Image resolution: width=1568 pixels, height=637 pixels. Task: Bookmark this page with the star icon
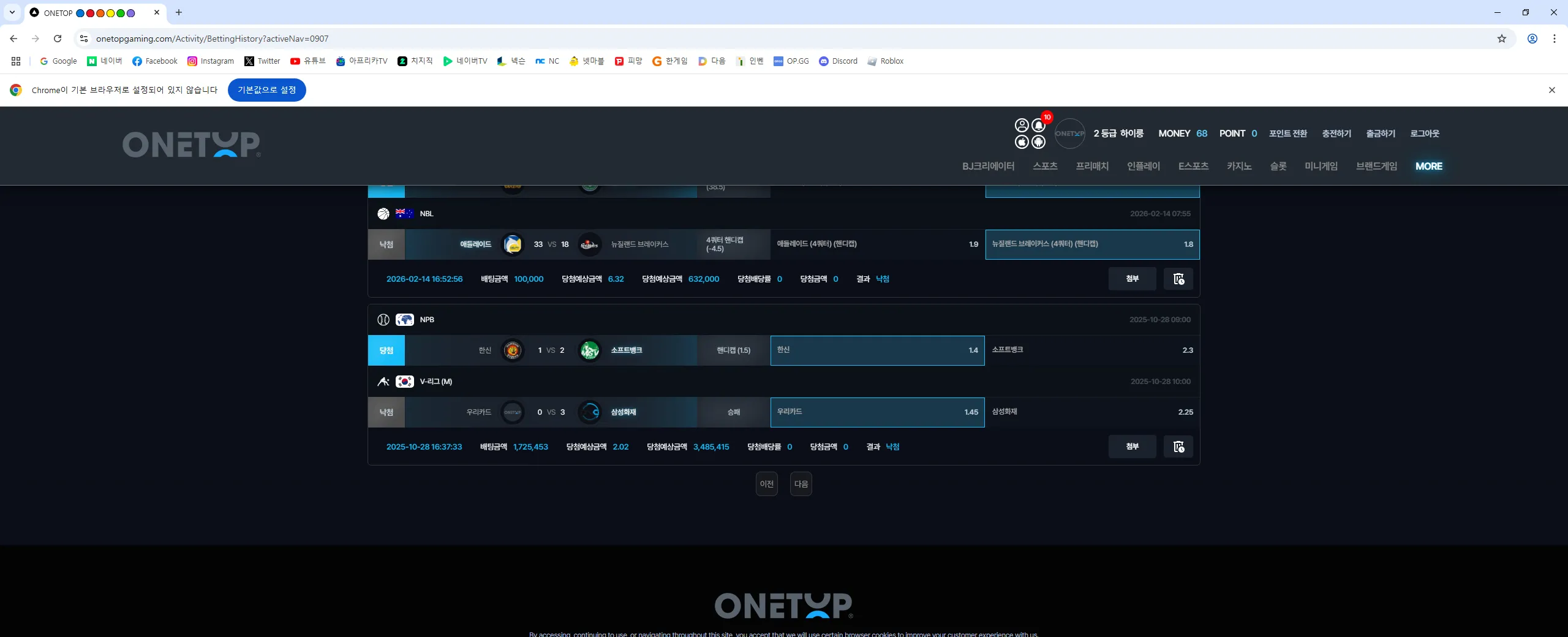(x=1502, y=39)
